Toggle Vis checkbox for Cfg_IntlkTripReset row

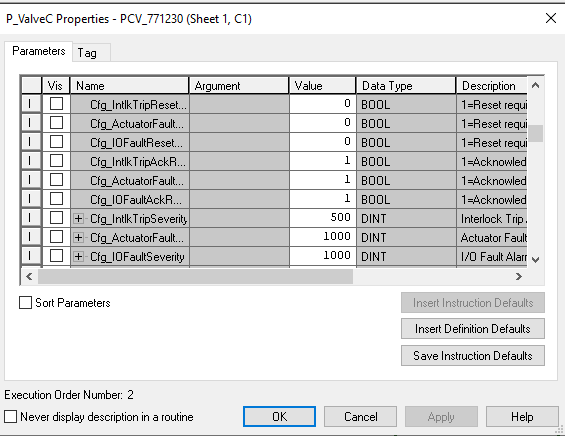click(x=56, y=104)
